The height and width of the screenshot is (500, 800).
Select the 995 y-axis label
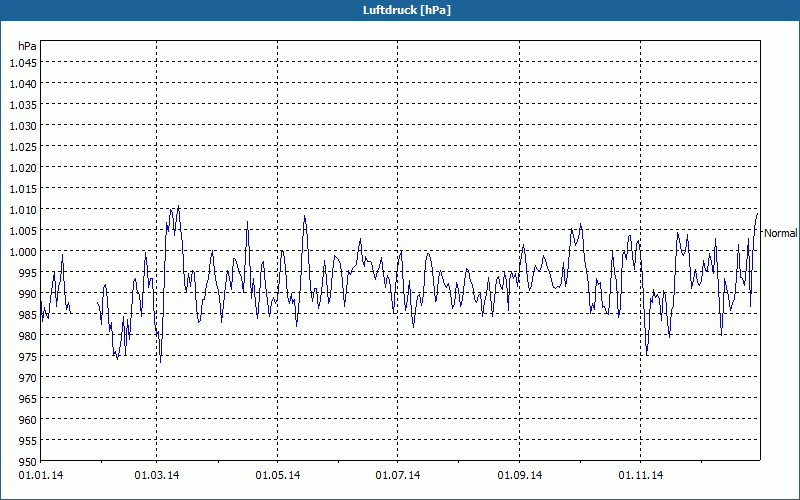coord(28,272)
